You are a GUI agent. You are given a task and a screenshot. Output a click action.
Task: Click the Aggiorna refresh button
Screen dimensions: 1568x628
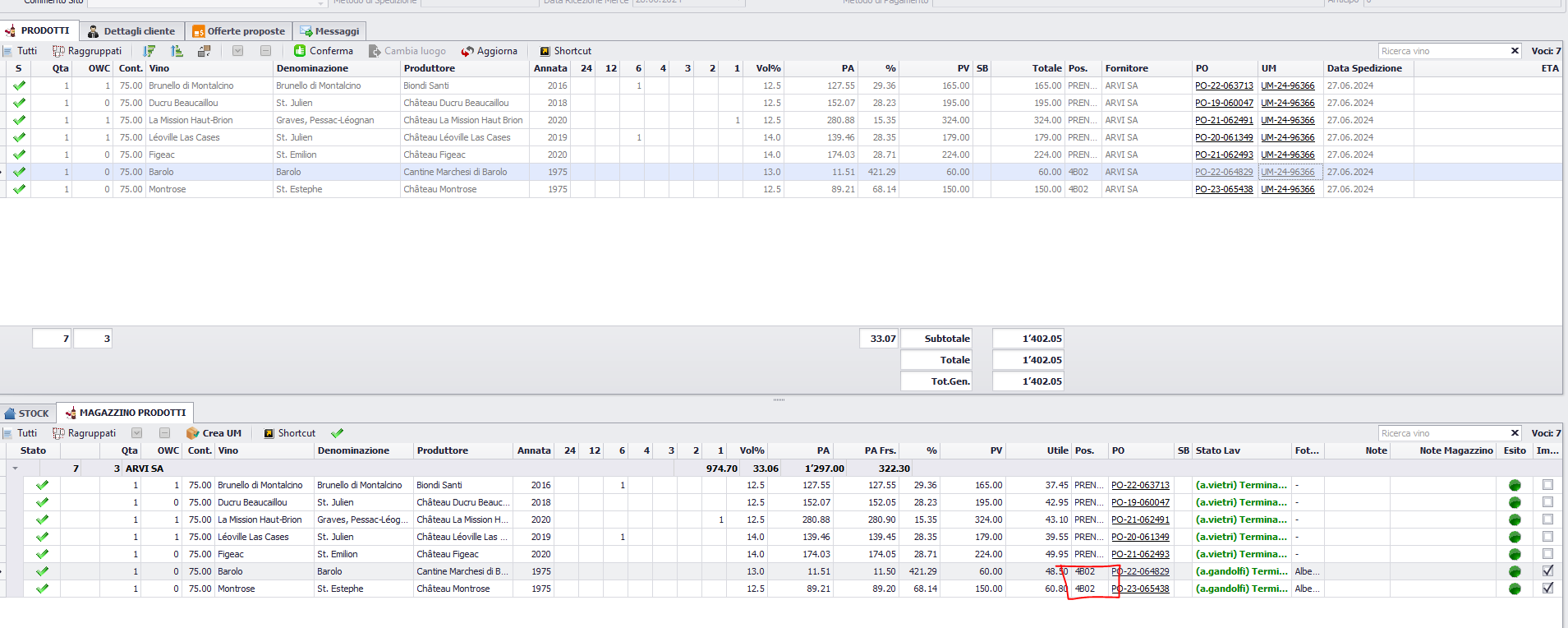489,51
